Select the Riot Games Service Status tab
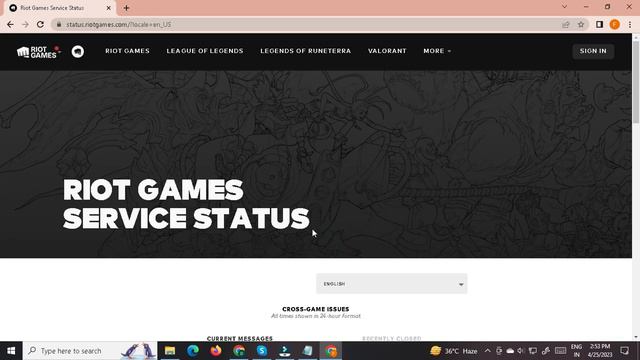Screen dimensions: 640x360 58,8
